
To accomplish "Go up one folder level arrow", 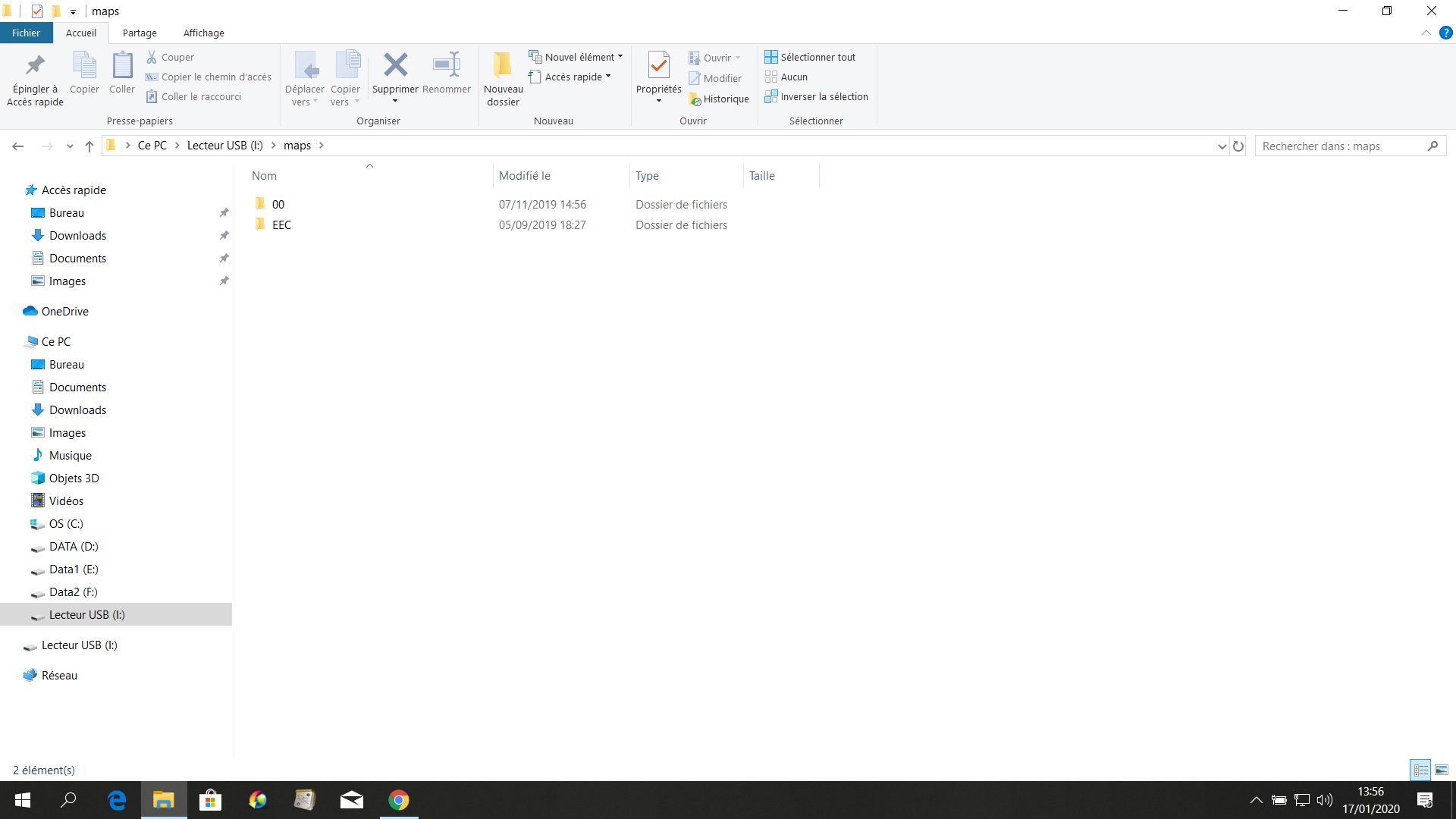I will [x=89, y=146].
